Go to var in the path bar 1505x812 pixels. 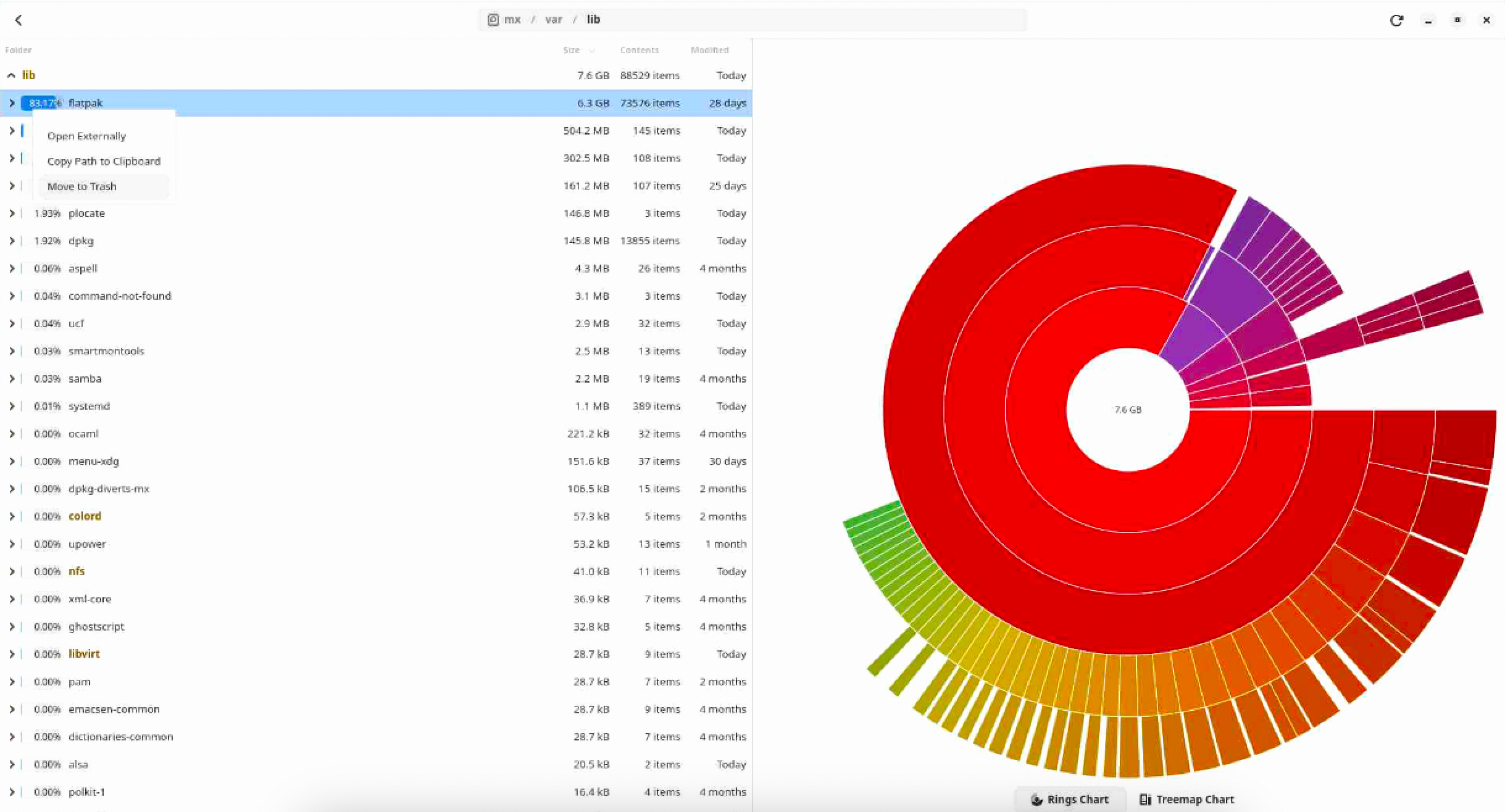coord(554,20)
